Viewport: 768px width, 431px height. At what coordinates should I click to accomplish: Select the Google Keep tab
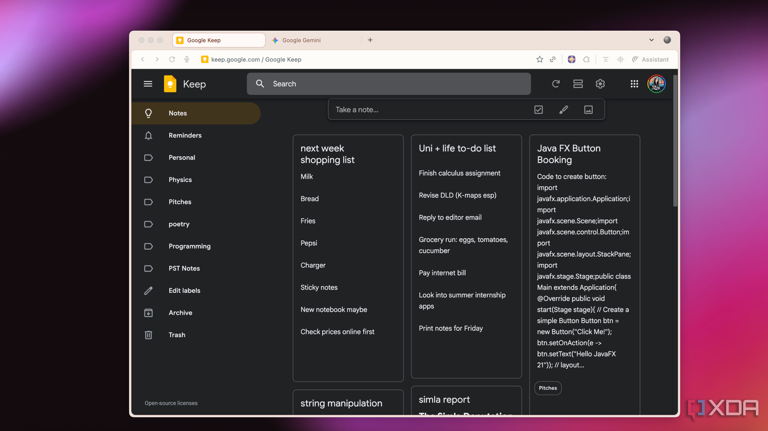pos(219,40)
